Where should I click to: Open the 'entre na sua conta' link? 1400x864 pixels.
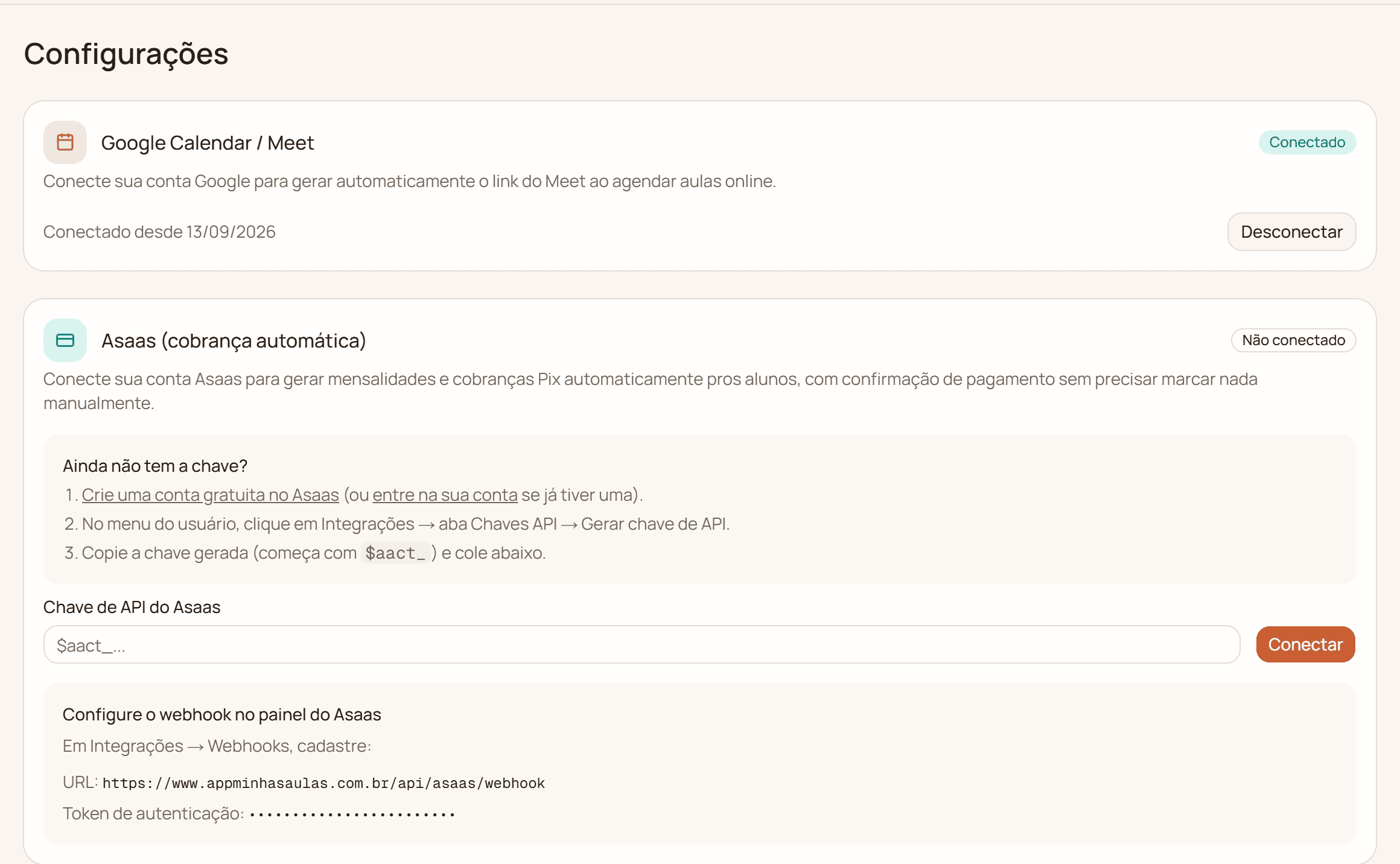[x=445, y=495]
